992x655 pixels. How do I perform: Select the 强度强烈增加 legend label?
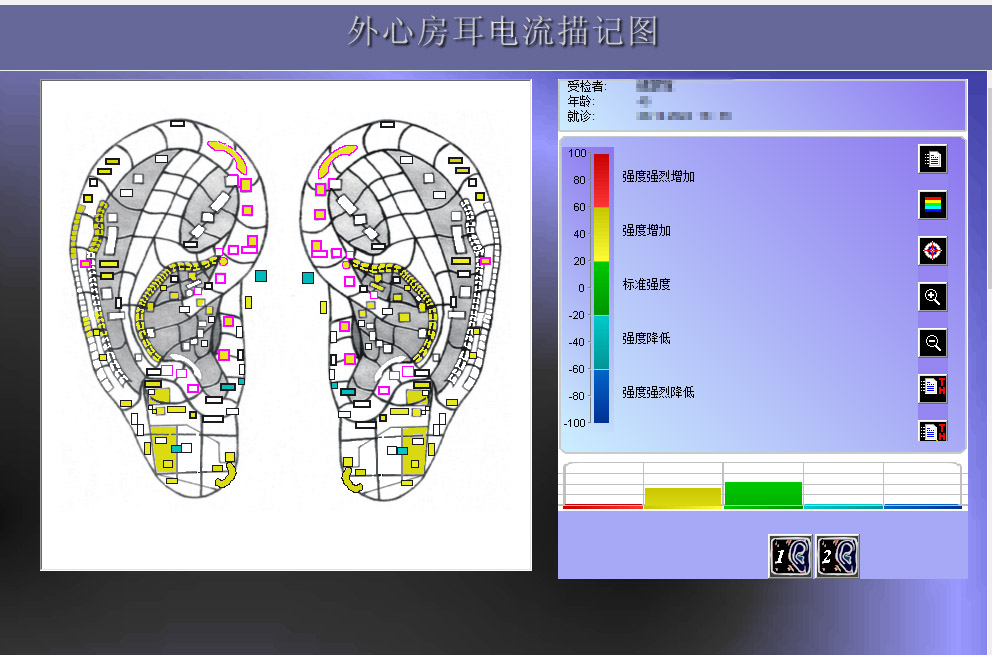click(x=658, y=177)
